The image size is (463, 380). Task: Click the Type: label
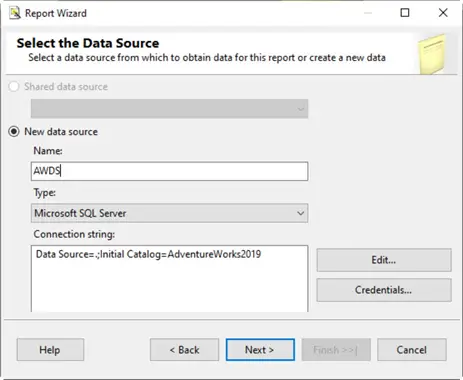pyautogui.click(x=45, y=193)
